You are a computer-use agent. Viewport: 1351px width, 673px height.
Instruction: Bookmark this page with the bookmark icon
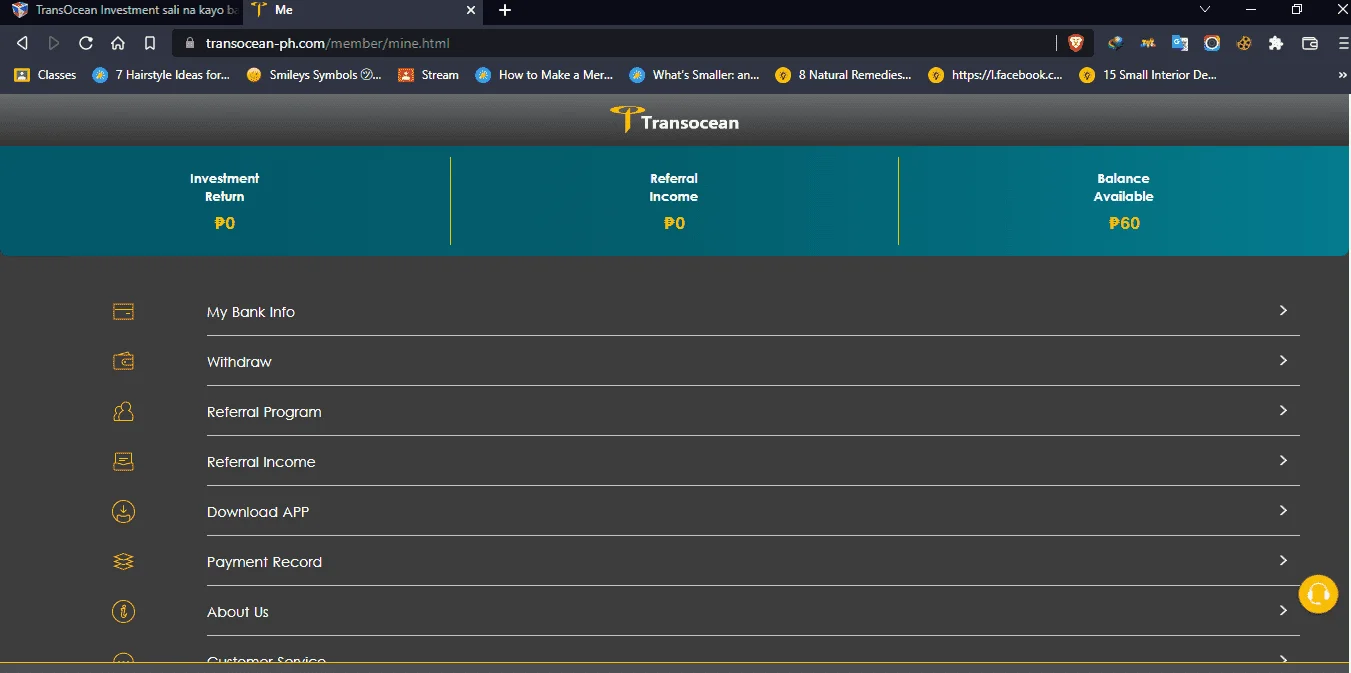pyautogui.click(x=149, y=43)
